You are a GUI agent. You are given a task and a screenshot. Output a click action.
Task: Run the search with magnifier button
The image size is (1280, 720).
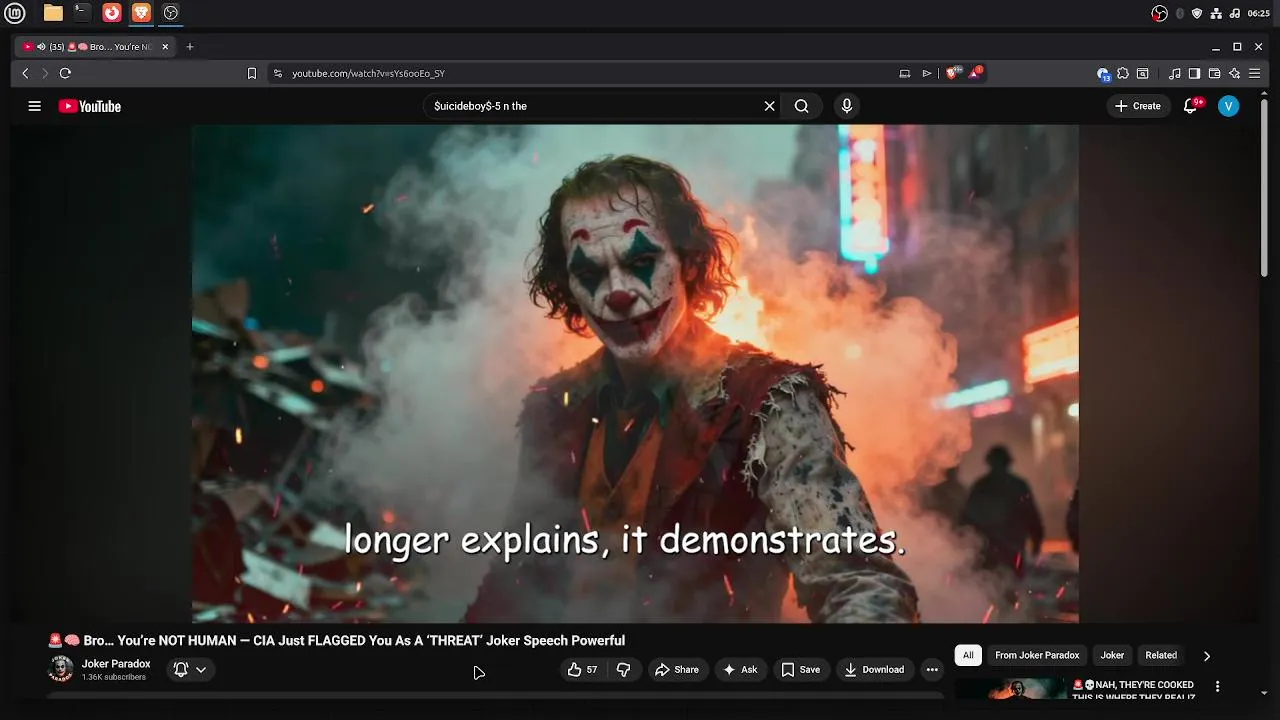pos(801,106)
